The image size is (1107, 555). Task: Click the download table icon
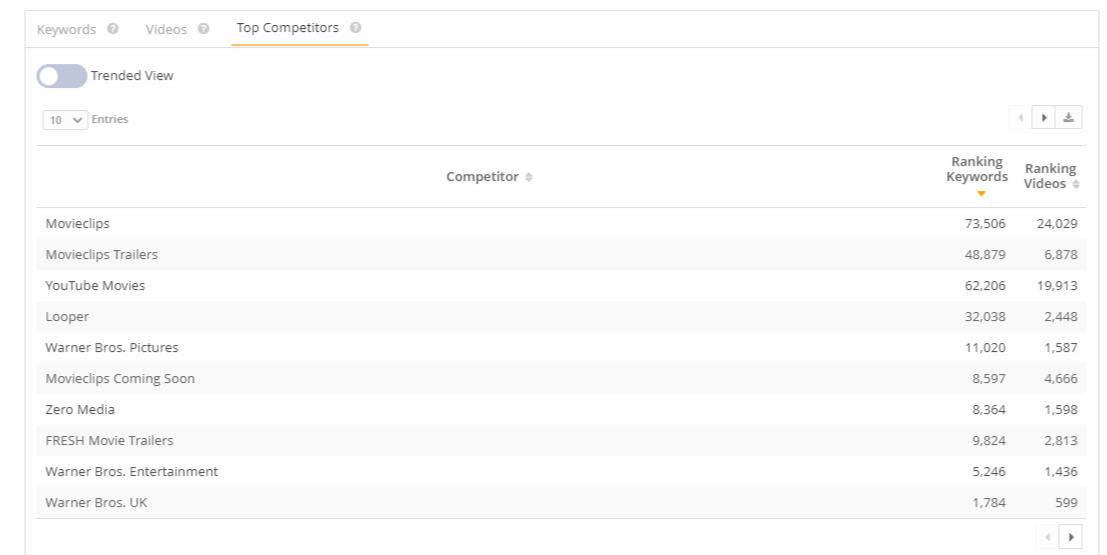(1069, 118)
